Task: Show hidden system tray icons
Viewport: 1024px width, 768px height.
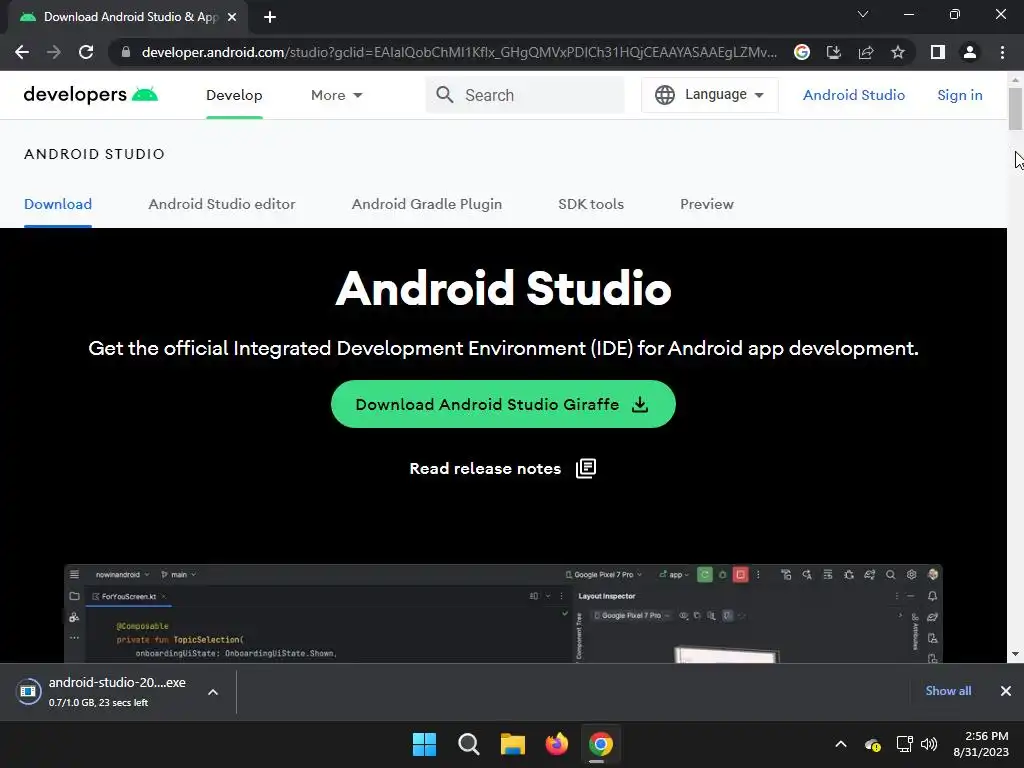Action: pos(841,744)
